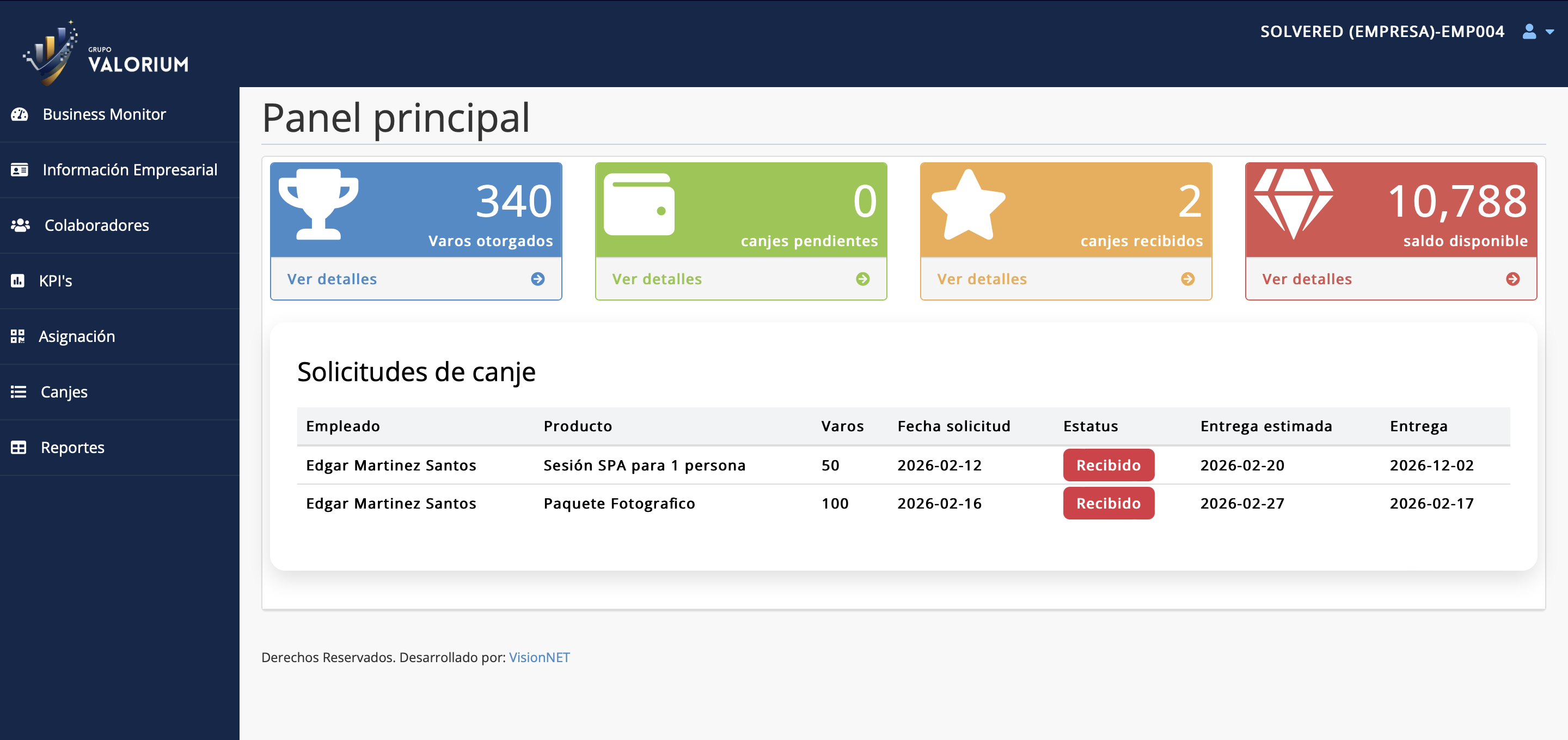Click the 50 Varos value
The image size is (1568, 740).
point(830,465)
